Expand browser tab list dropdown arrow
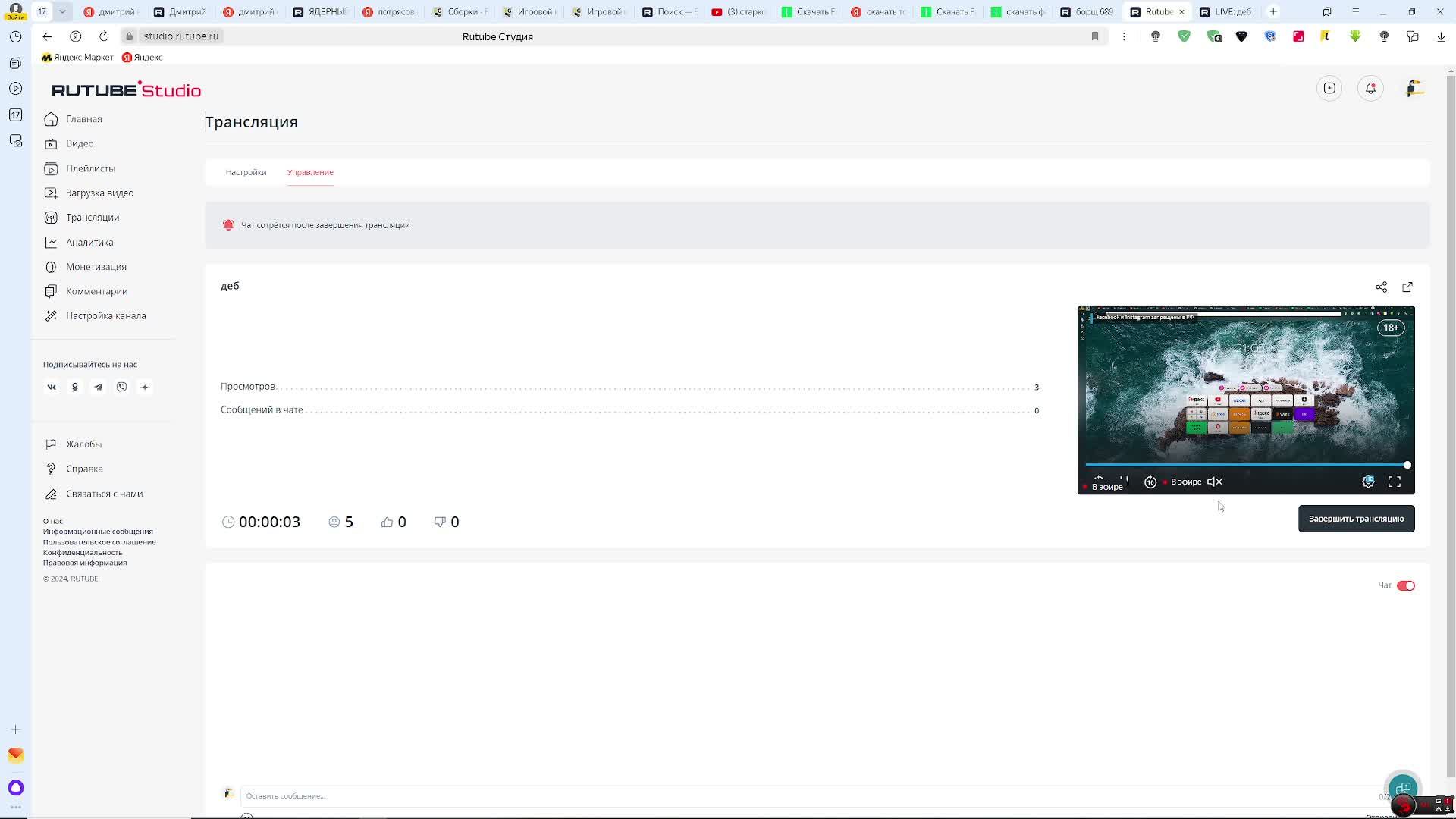This screenshot has height=819, width=1456. click(62, 11)
